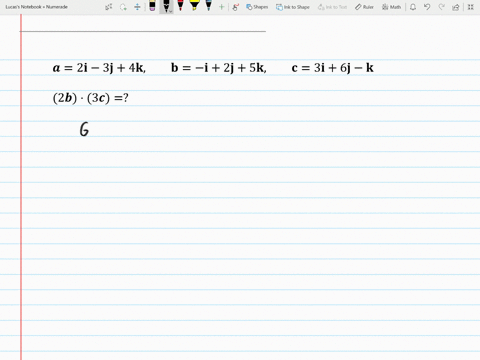This screenshot has height=360, width=480.
Task: Select the red pen
Action: pos(180,5)
